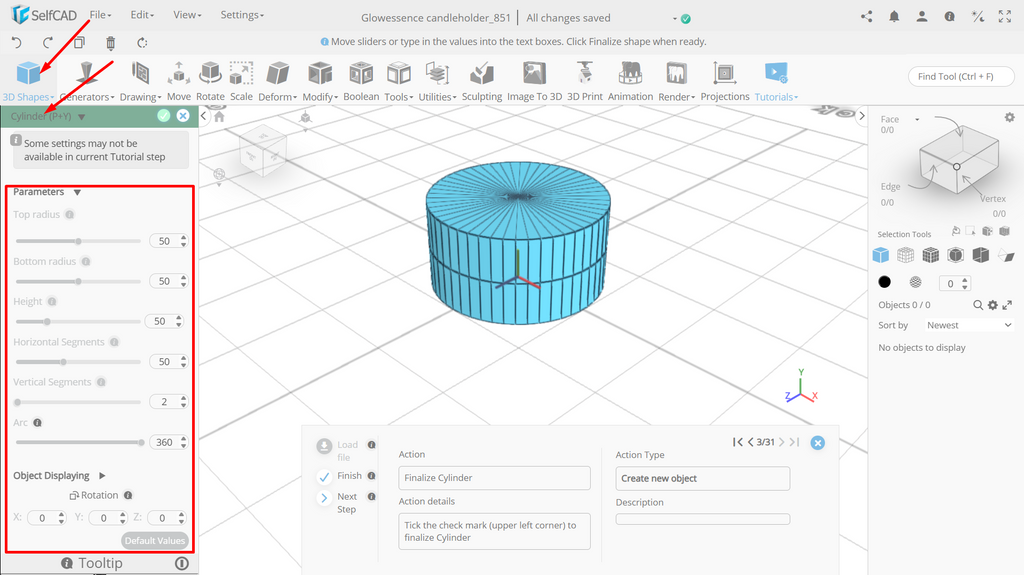This screenshot has height=575, width=1024.
Task: Open the user account icon
Action: point(921,17)
